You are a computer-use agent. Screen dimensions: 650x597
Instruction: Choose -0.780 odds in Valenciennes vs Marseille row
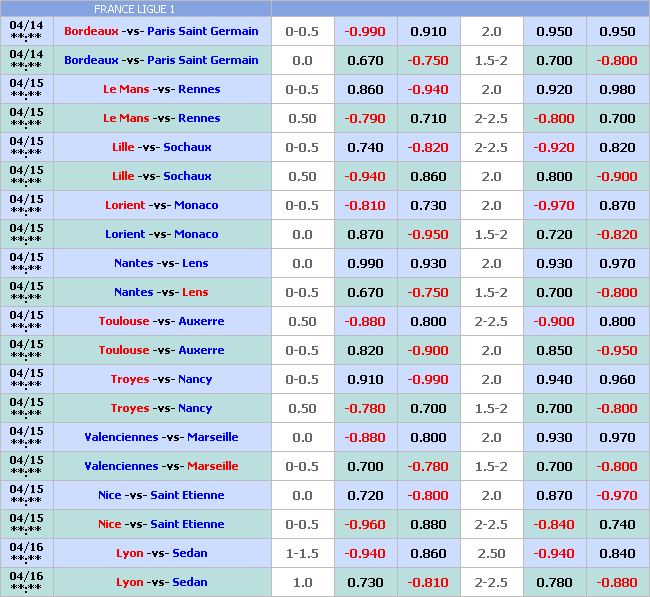[428, 466]
